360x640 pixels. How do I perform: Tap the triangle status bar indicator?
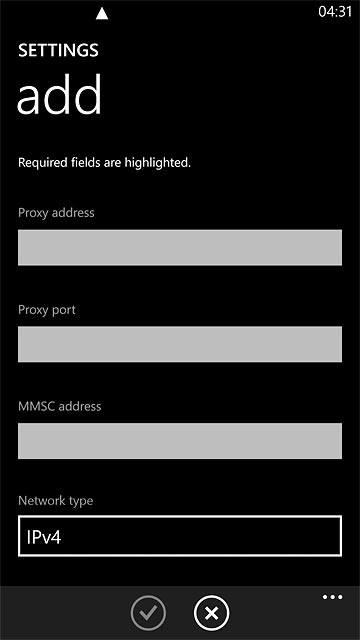pyautogui.click(x=102, y=14)
